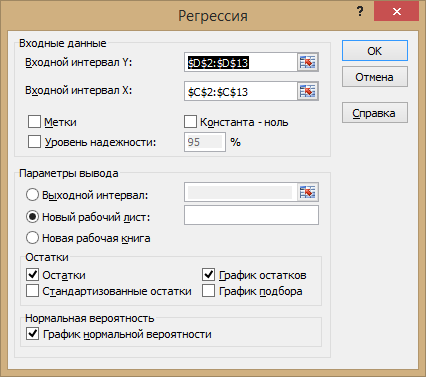Select Выходной интервал radio button
Image resolution: width=426 pixels, height=377 pixels.
pos(32,195)
